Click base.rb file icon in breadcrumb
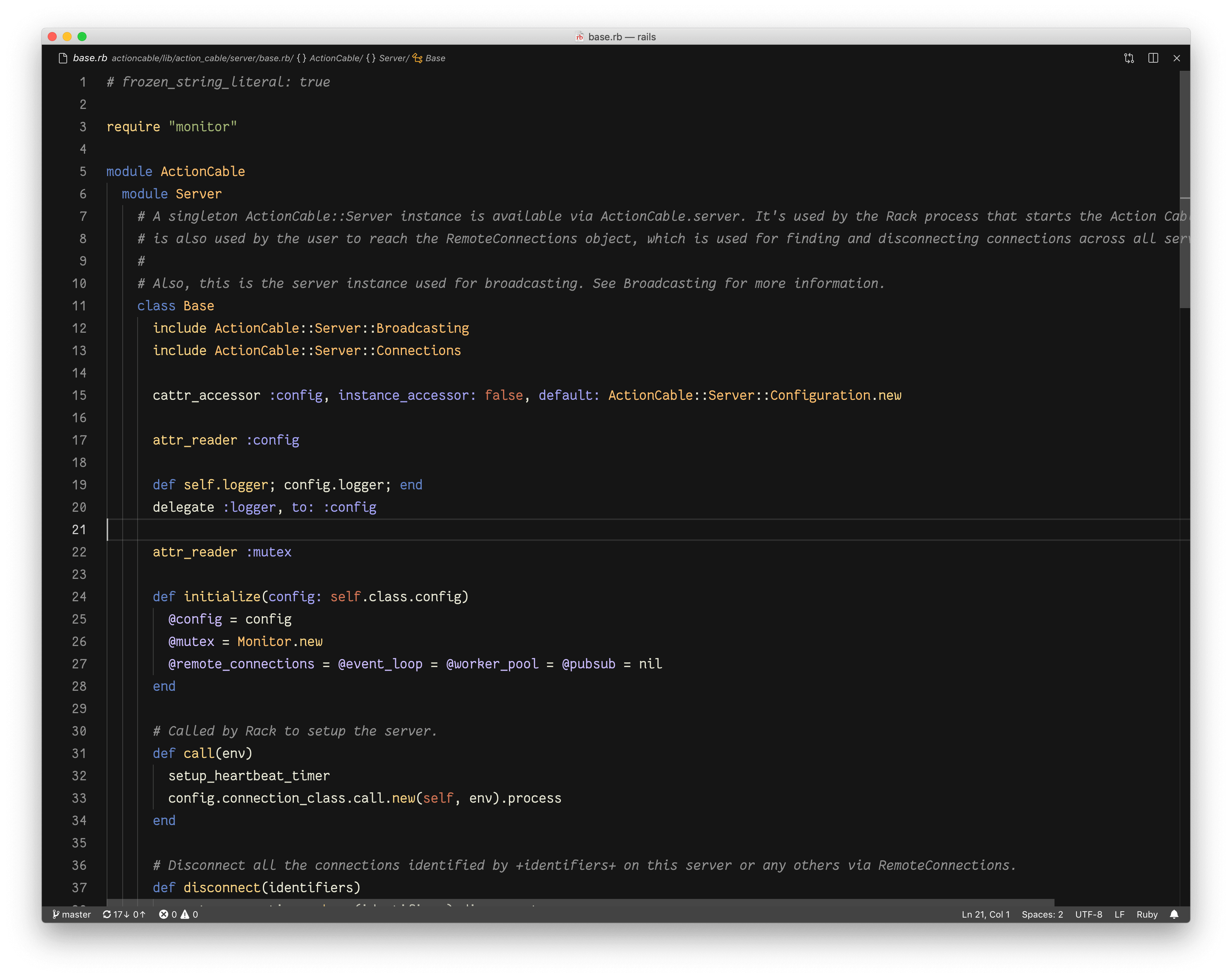This screenshot has width=1232, height=978. (63, 58)
